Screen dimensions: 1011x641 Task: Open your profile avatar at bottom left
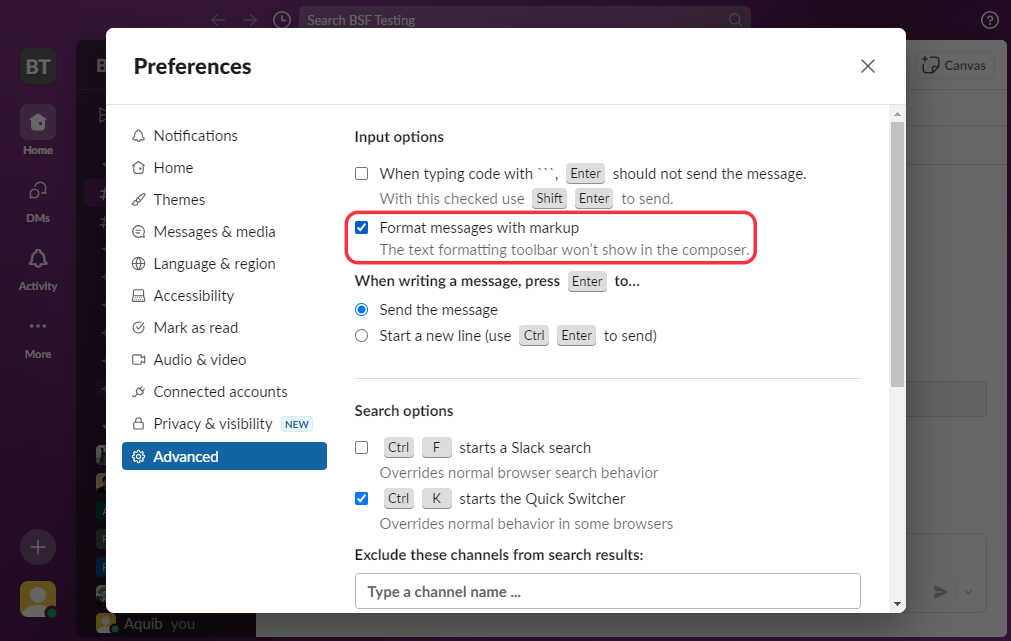point(37,598)
